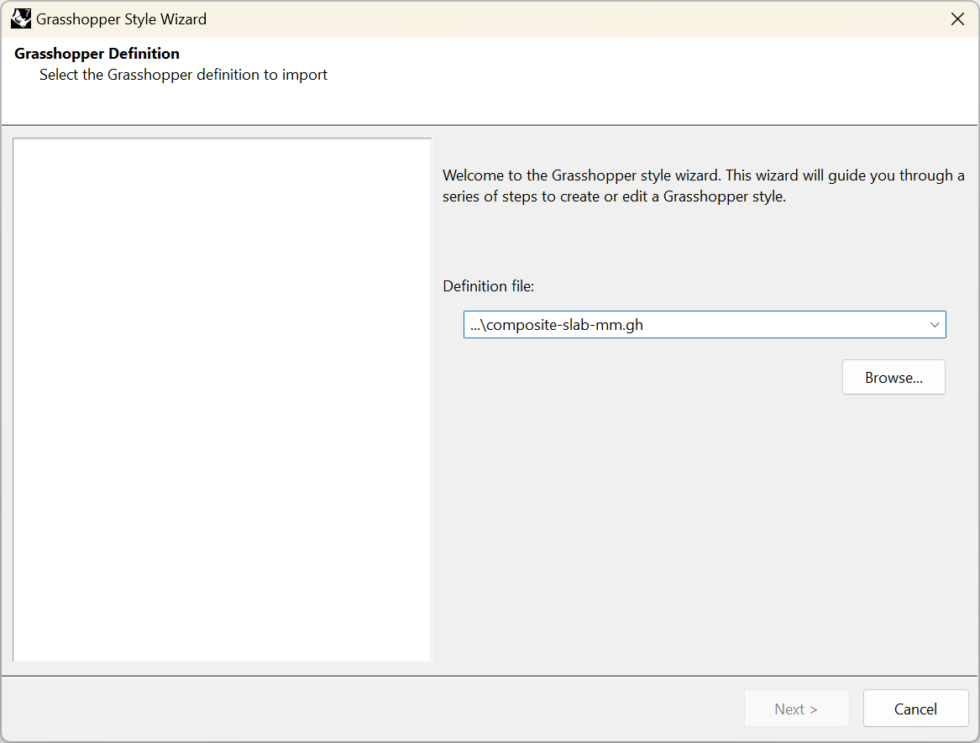Click the empty white preview pane
The image size is (980, 743).
point(222,400)
